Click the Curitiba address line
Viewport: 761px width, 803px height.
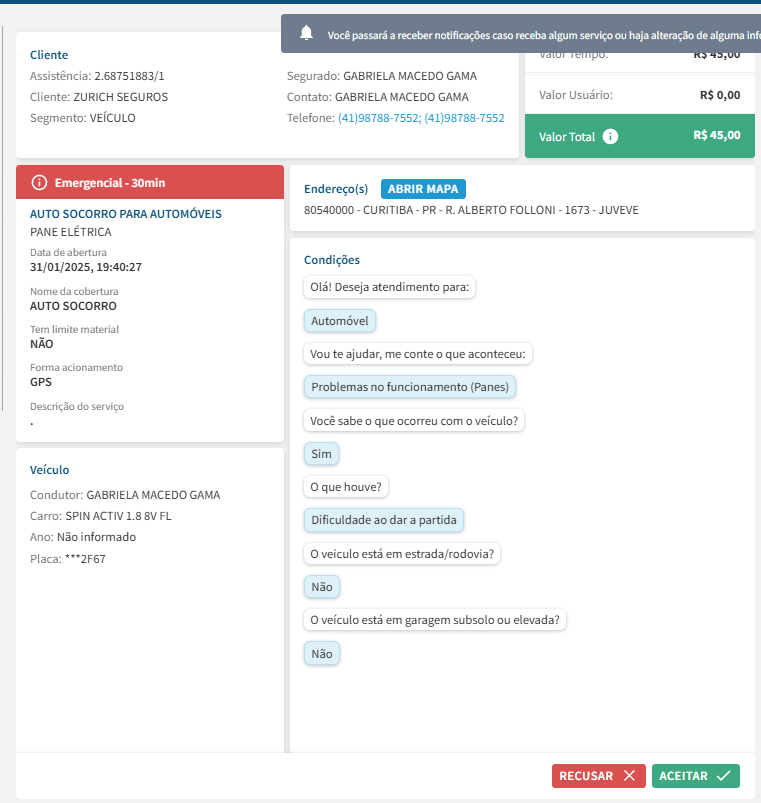click(x=470, y=210)
